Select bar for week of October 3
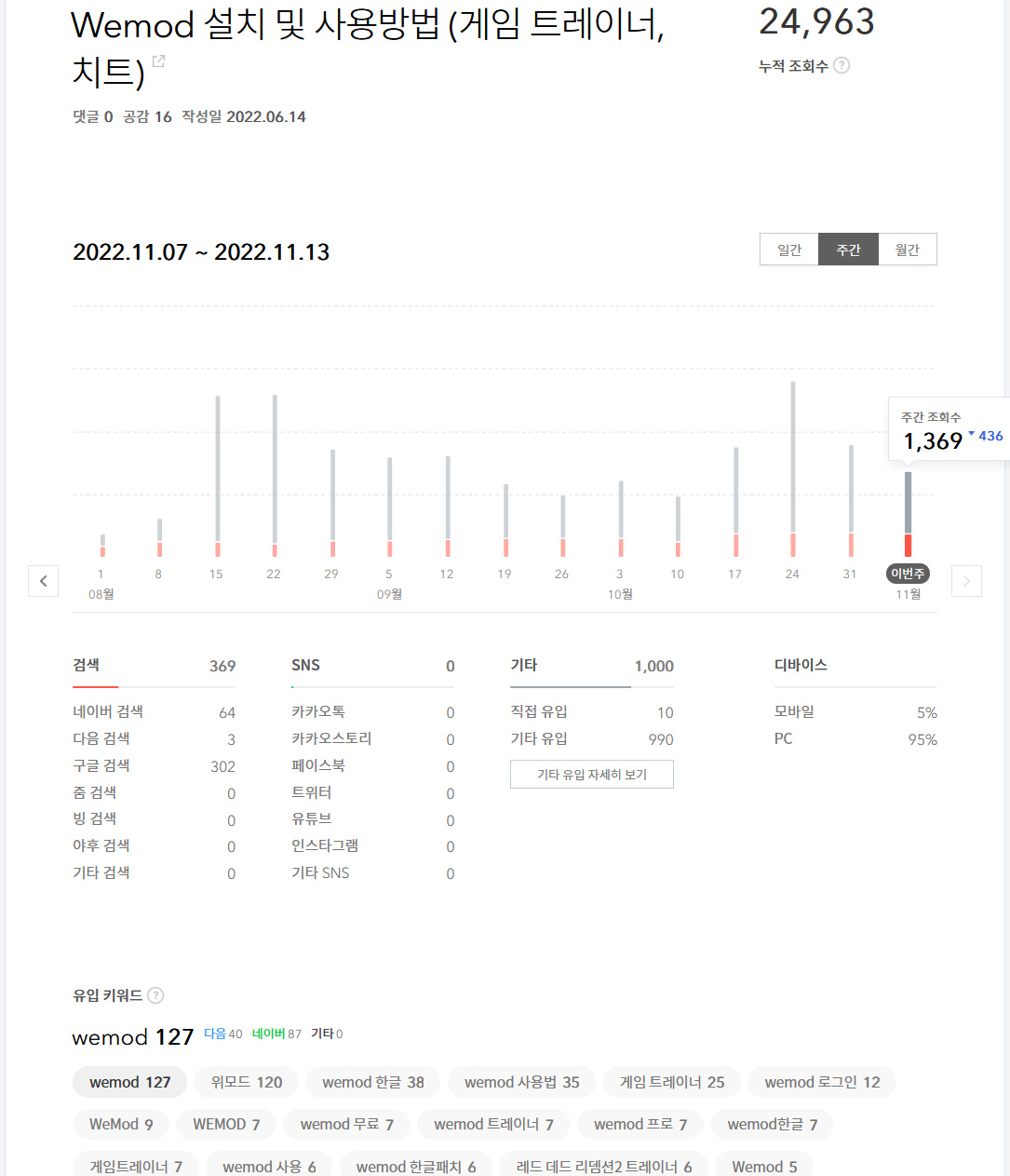The height and width of the screenshot is (1176, 1010). tap(621, 519)
